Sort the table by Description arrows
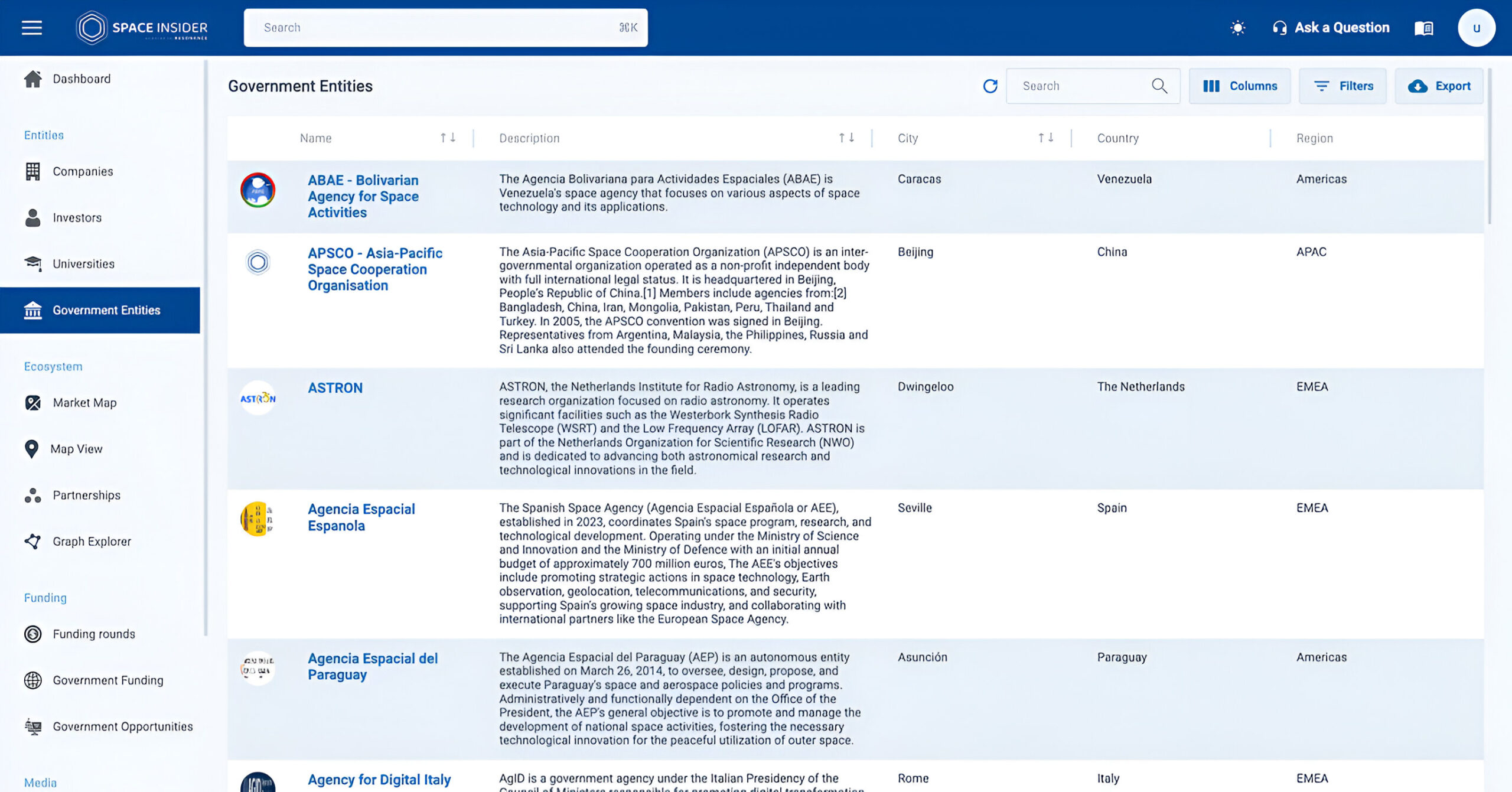 pyautogui.click(x=846, y=138)
